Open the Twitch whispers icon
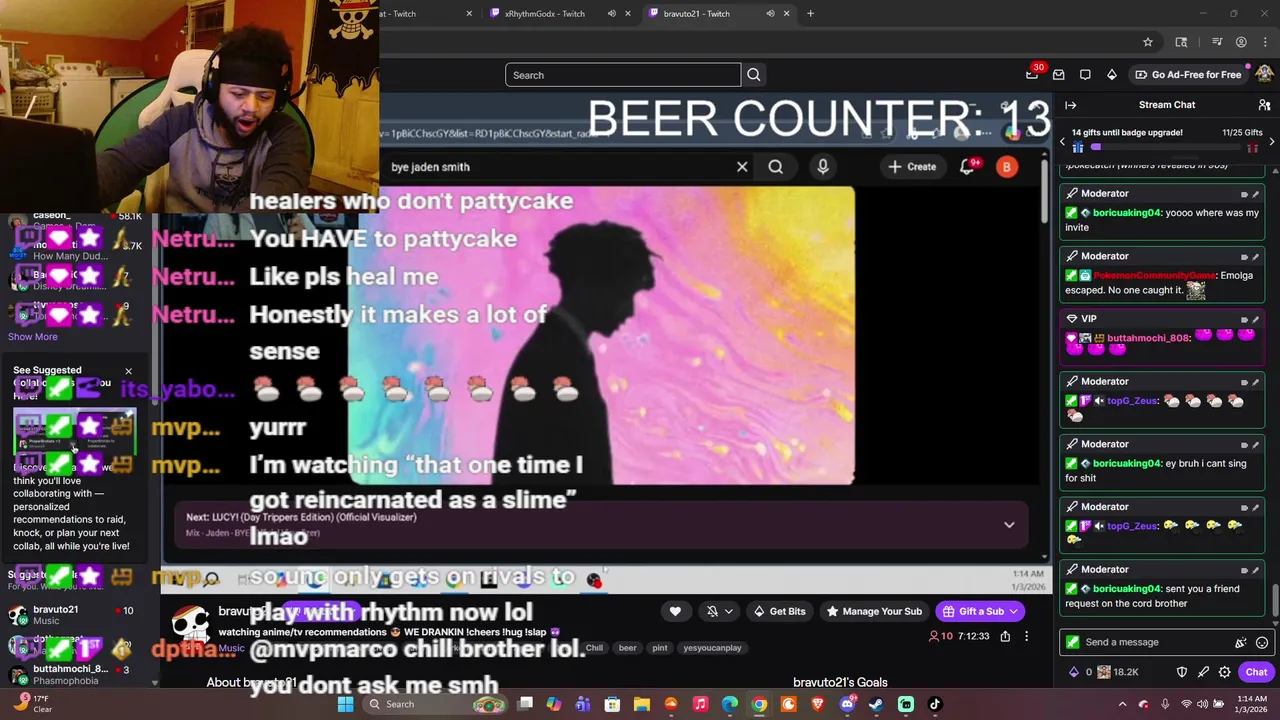Screen dimensions: 1280x720 pos(1085,75)
